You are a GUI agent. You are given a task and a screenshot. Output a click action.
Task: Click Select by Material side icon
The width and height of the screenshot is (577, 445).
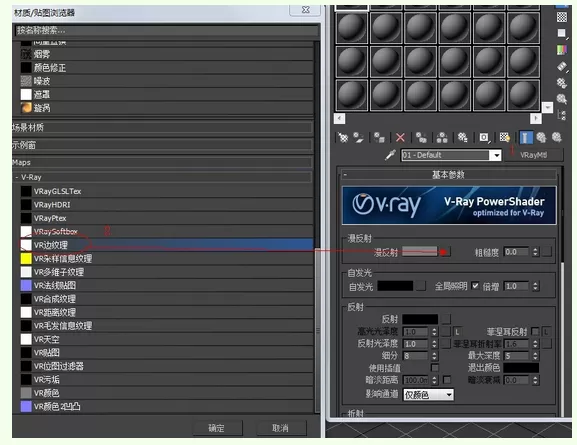(x=562, y=99)
